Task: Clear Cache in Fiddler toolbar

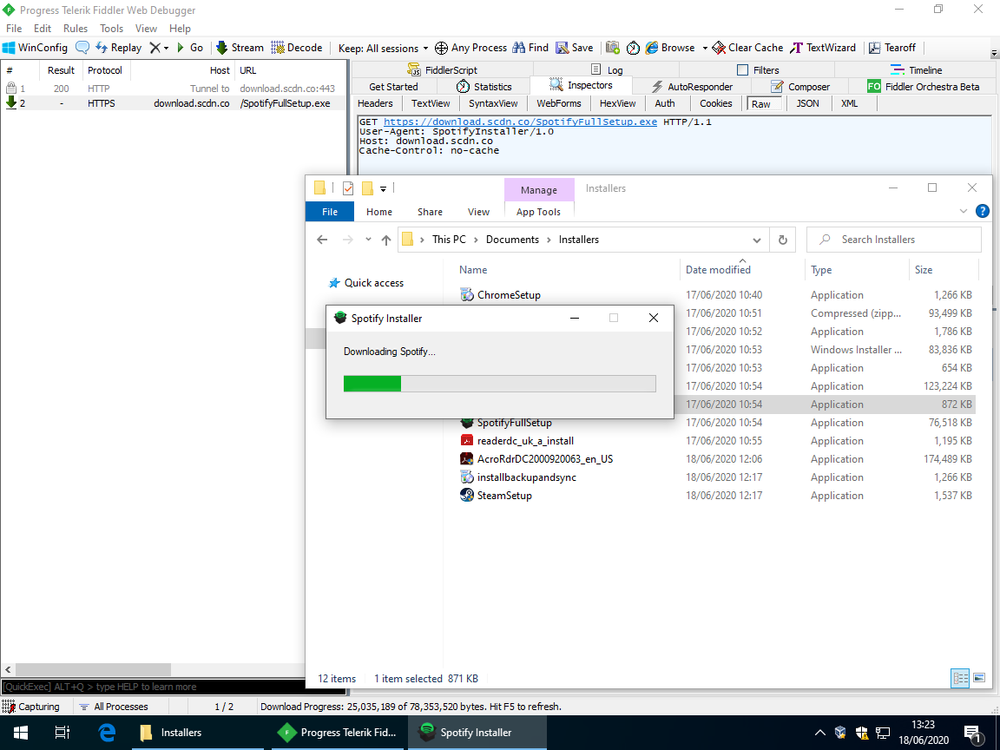Action: 747,48
